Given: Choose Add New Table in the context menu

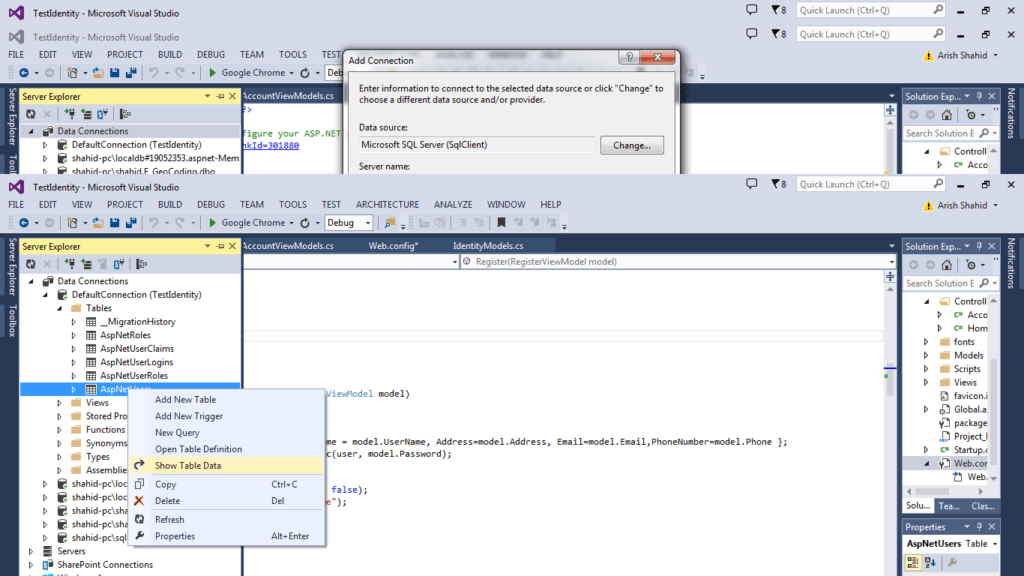Looking at the screenshot, I should point(185,400).
